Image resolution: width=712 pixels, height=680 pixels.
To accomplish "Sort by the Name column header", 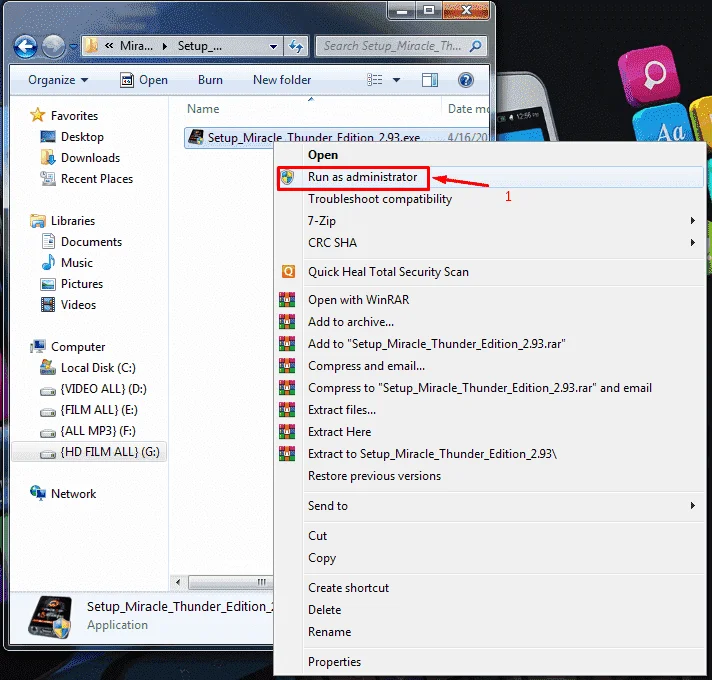I will click(x=203, y=109).
